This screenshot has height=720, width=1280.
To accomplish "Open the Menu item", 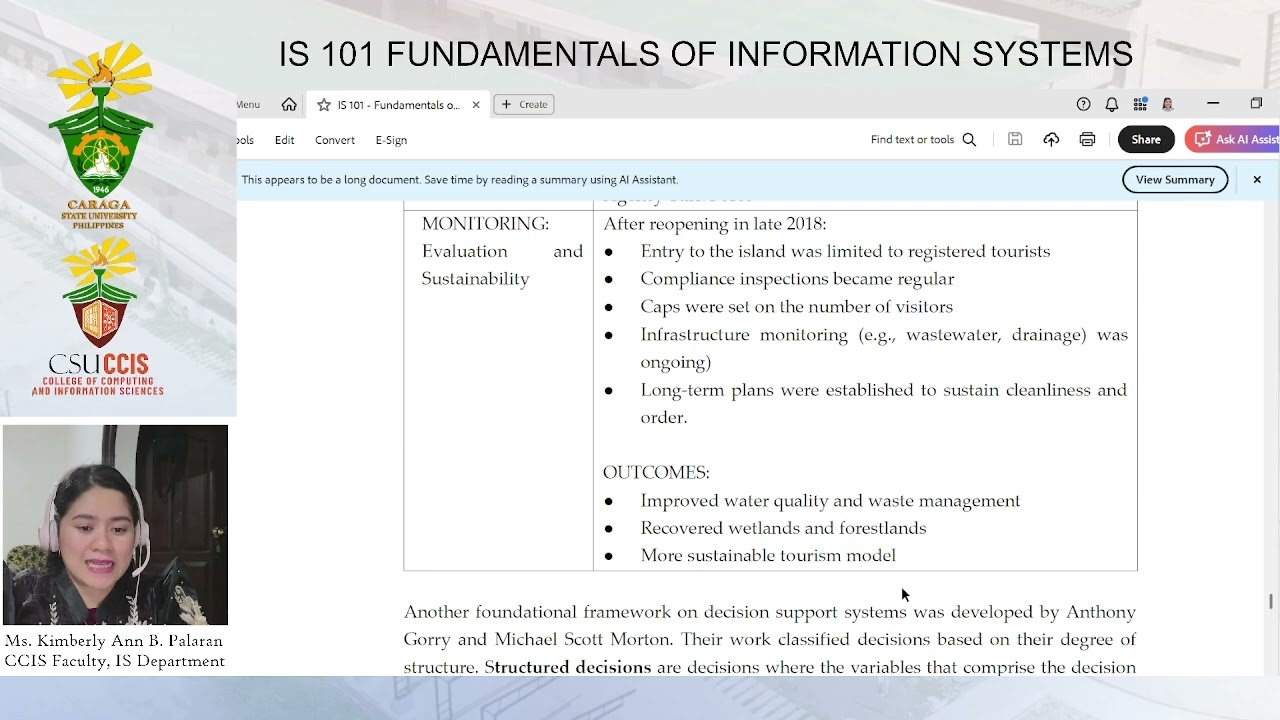I will [x=248, y=104].
